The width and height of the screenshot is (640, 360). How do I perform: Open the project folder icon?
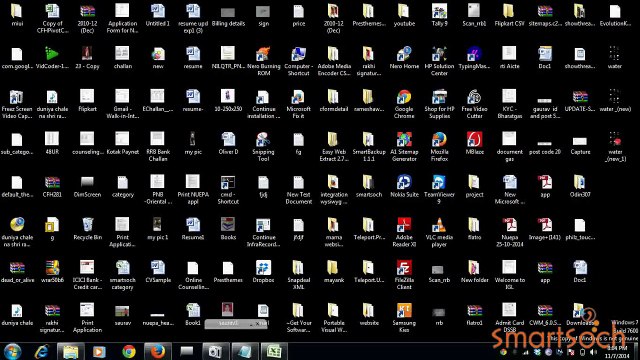point(474,182)
